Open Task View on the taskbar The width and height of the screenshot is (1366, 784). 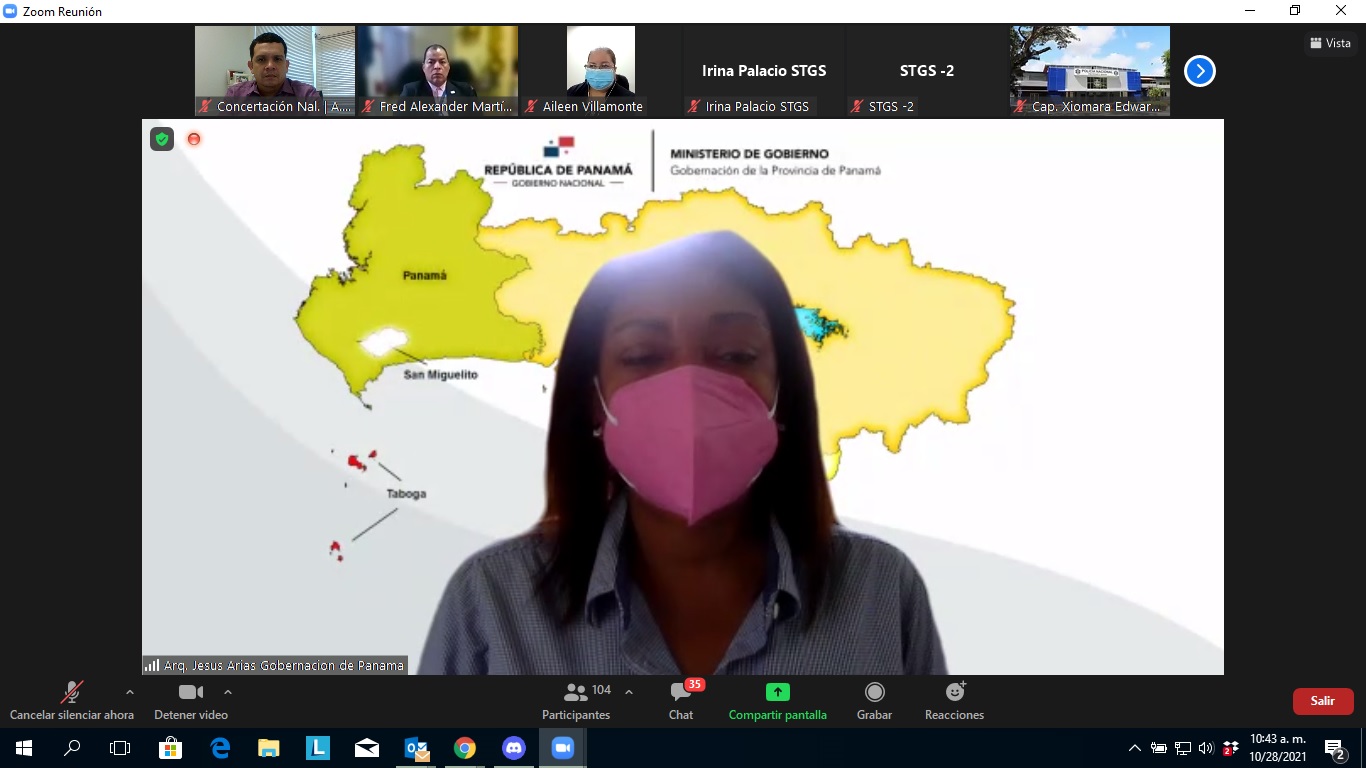(x=120, y=748)
